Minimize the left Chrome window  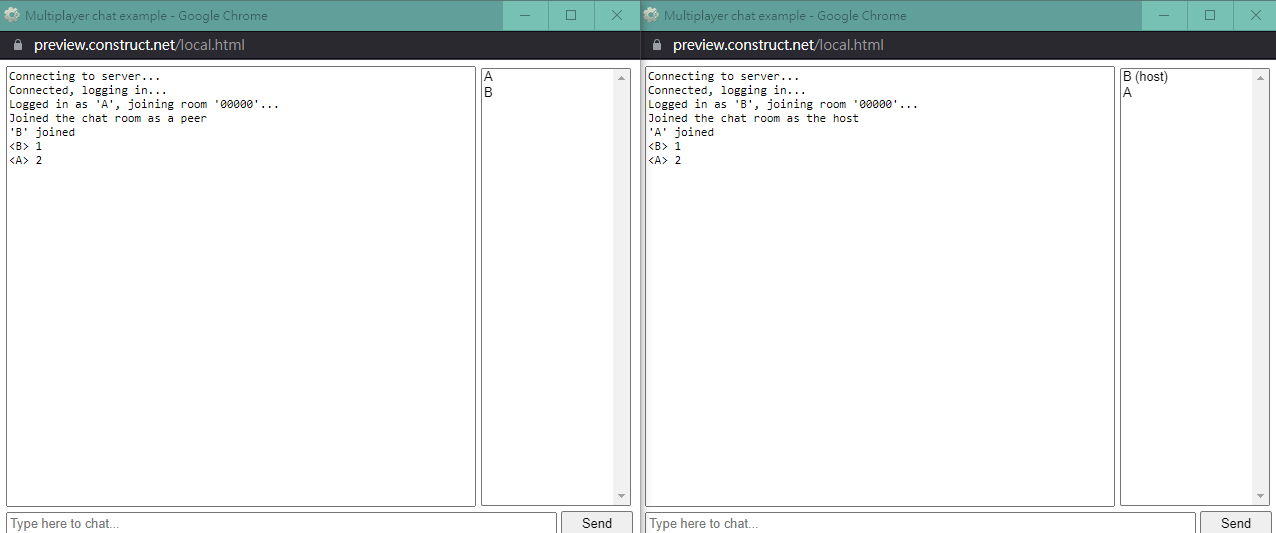(x=525, y=15)
